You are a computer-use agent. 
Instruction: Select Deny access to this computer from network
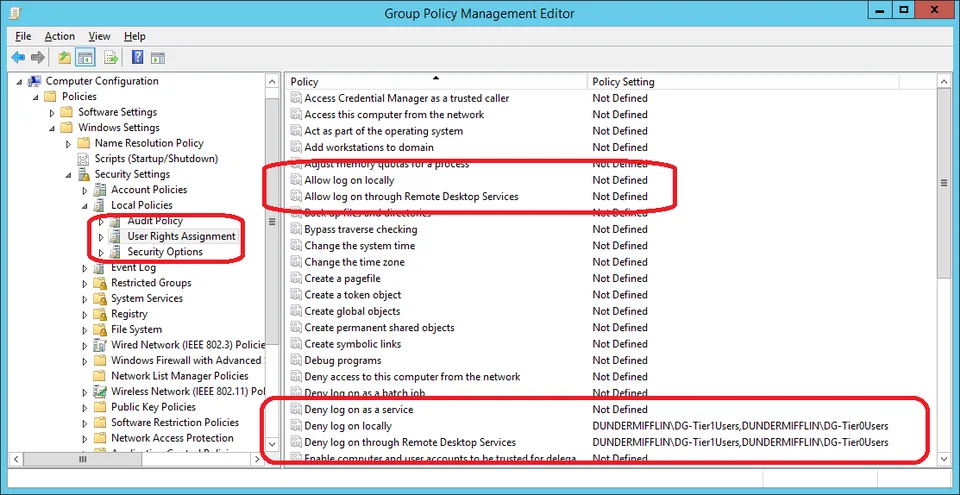(412, 377)
